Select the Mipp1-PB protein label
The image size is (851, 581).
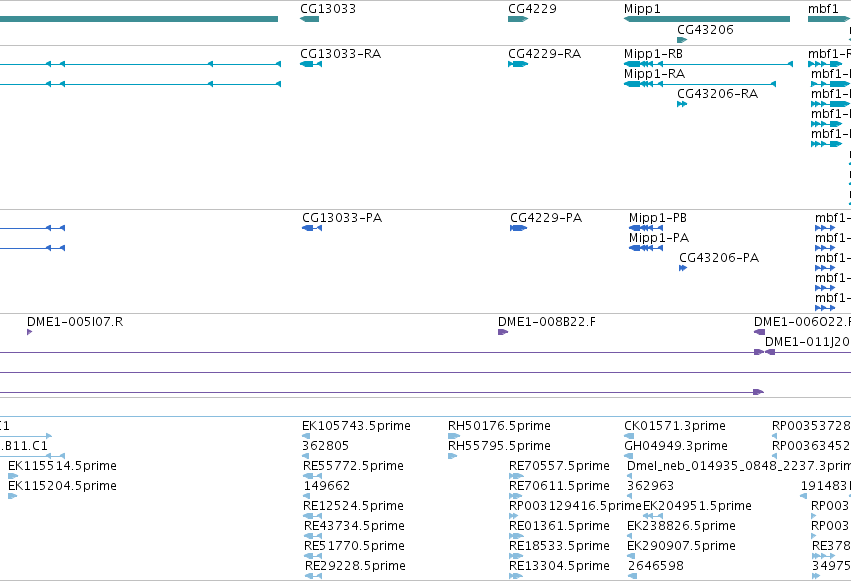coord(658,218)
